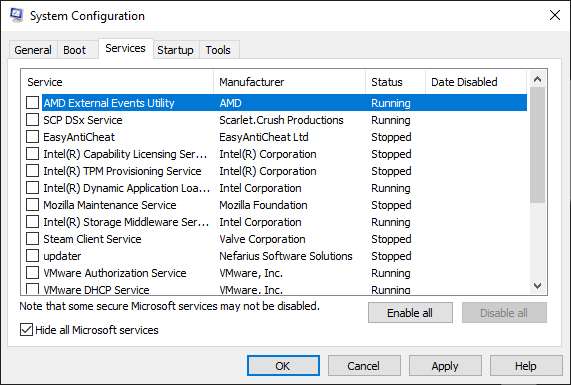Click the System Configuration title bar icon
Viewport: 571px width, 385px height.
coord(16,15)
